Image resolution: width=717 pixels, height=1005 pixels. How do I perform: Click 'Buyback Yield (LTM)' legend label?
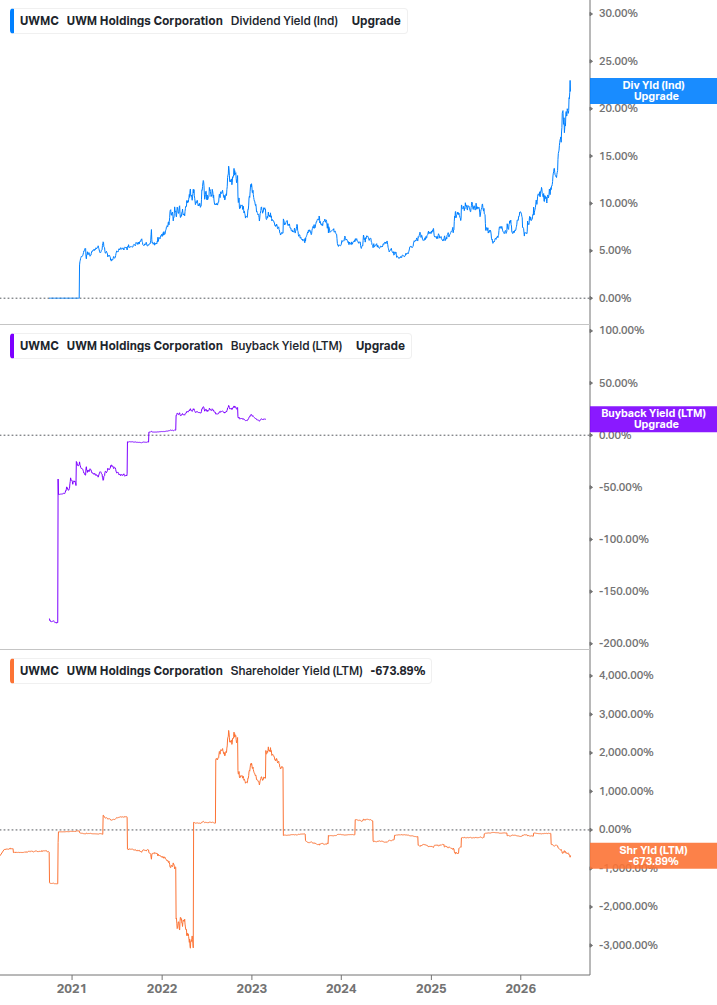tap(286, 345)
